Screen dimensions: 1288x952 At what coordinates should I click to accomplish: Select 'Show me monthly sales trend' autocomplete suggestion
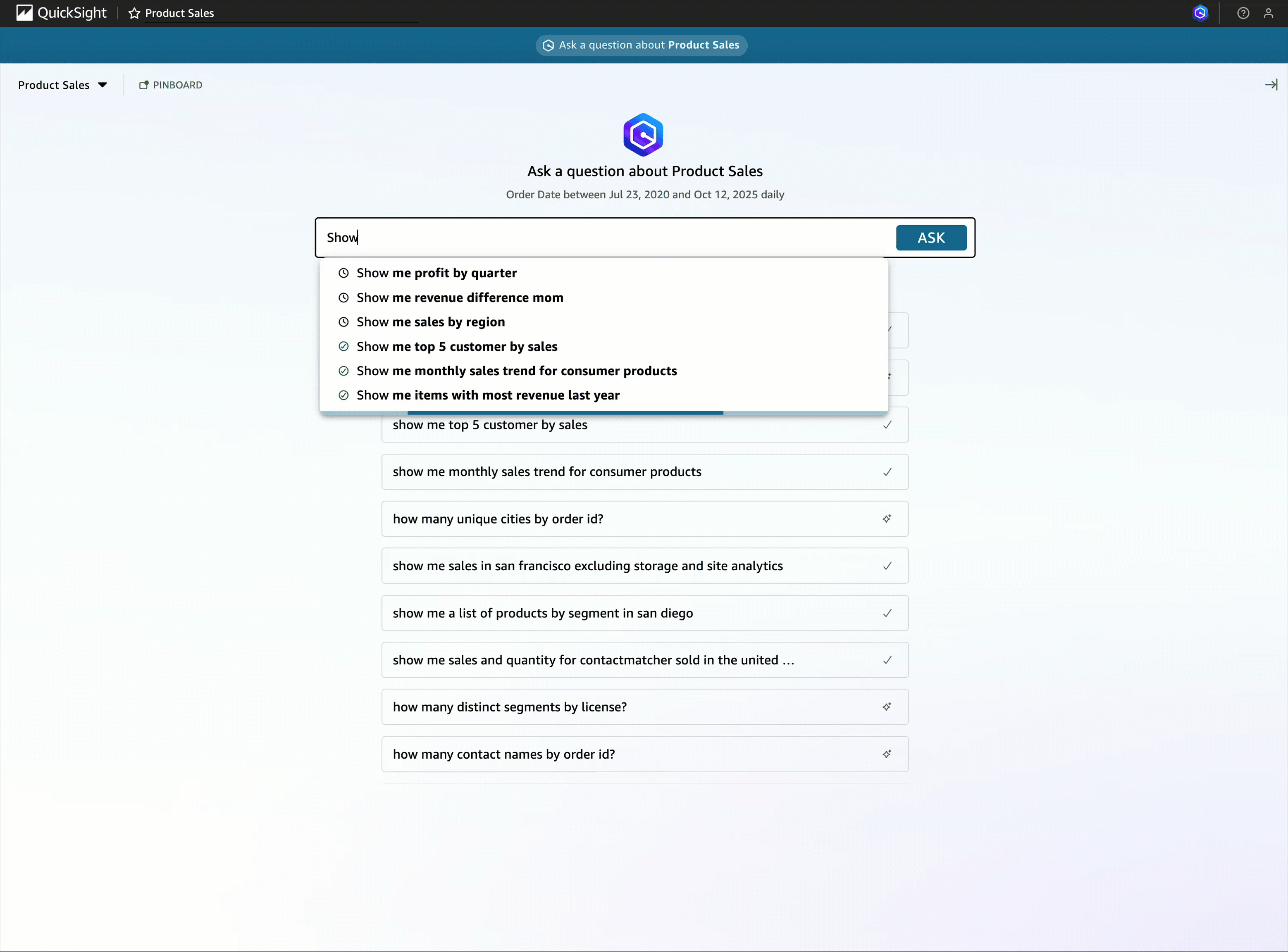516,371
